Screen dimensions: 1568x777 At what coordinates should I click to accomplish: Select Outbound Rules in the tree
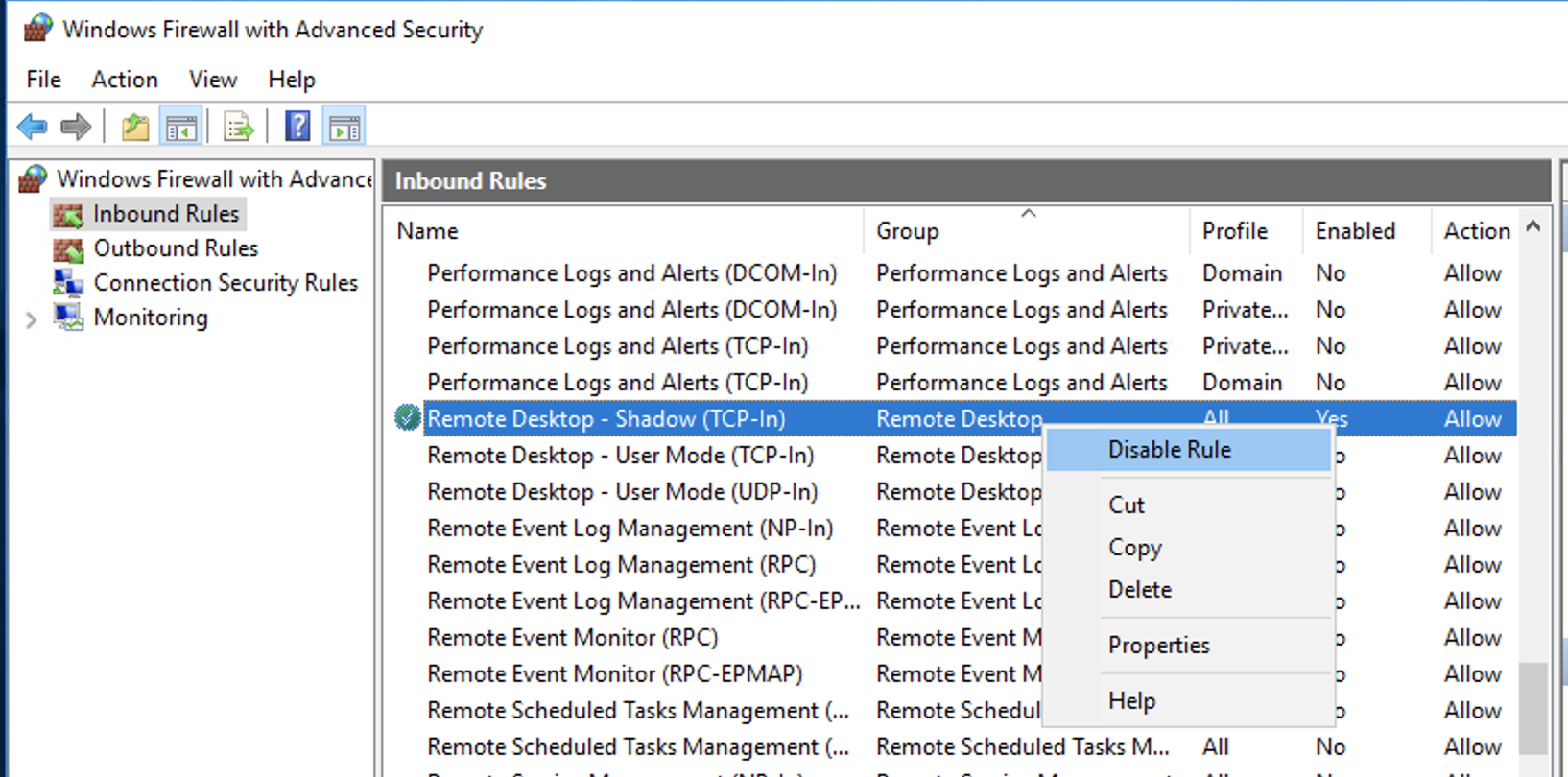pos(176,248)
